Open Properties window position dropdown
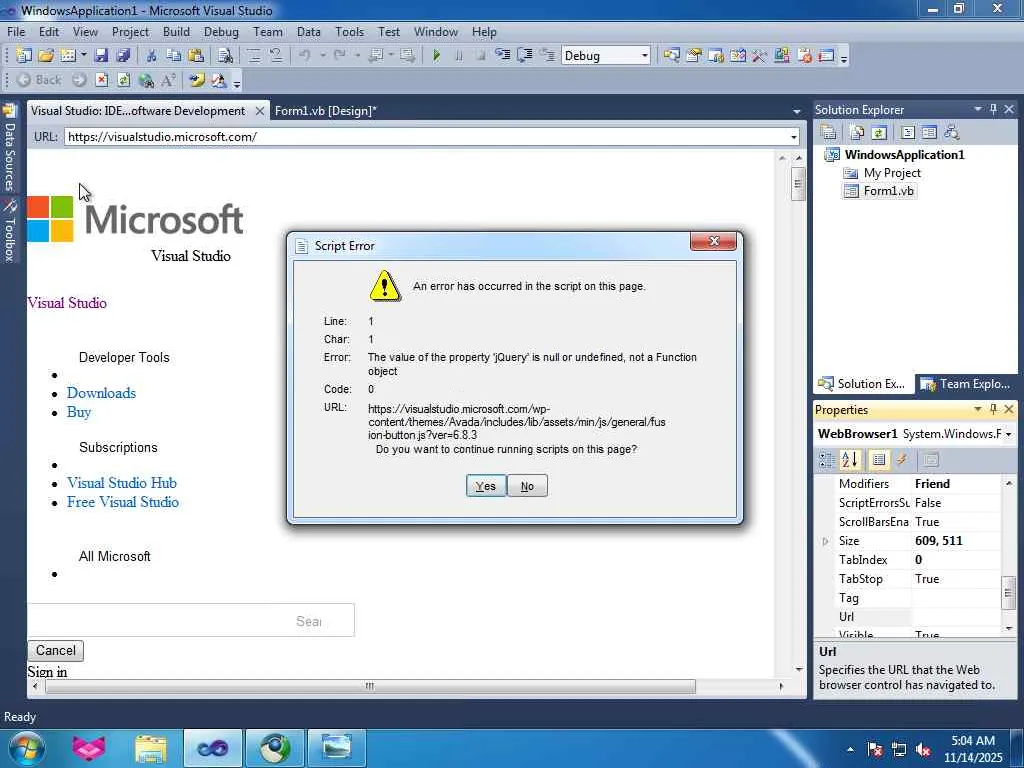Image resolution: width=1024 pixels, height=768 pixels. point(978,409)
